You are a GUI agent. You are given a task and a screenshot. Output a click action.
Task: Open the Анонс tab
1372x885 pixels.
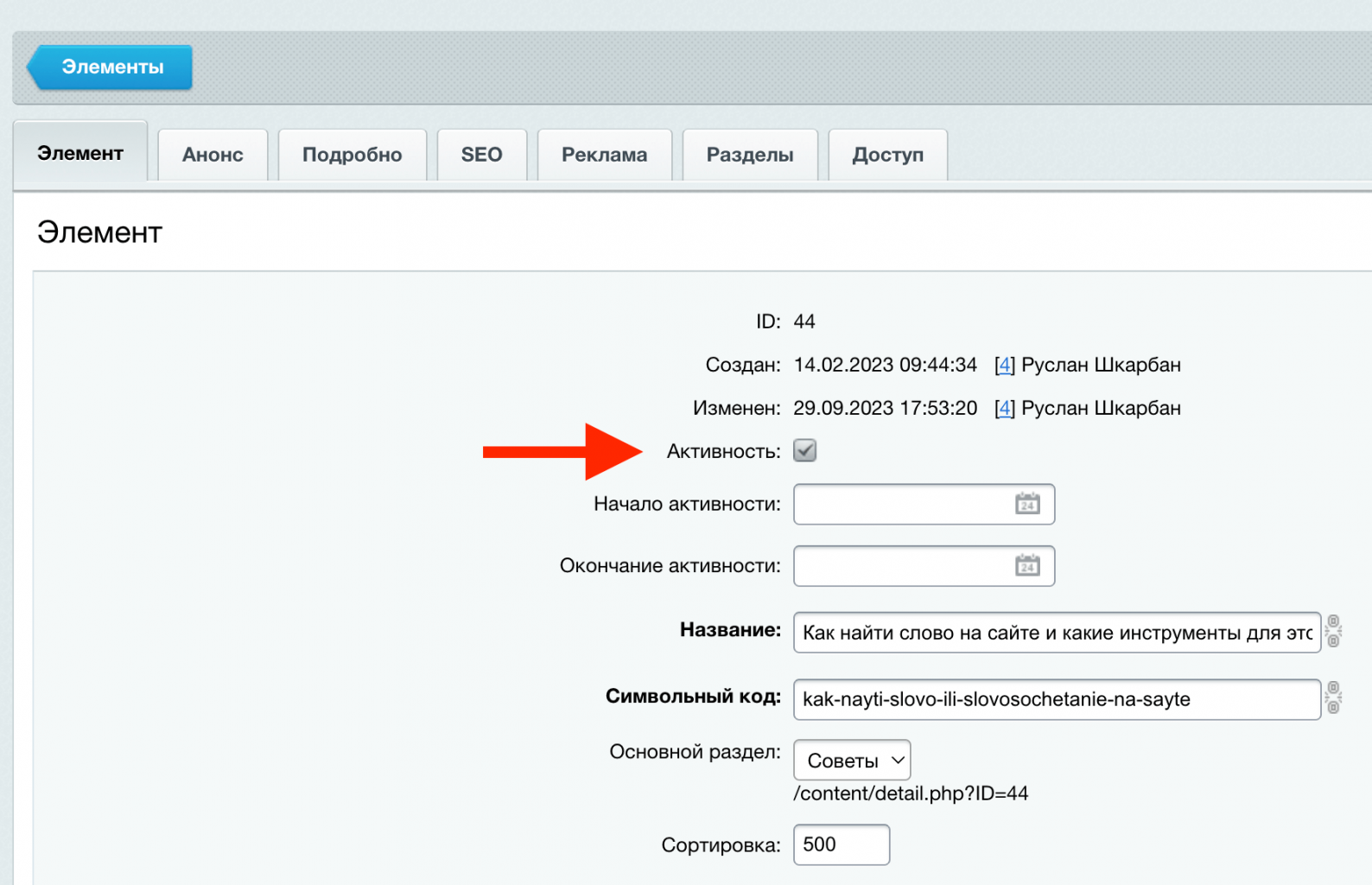coord(213,155)
